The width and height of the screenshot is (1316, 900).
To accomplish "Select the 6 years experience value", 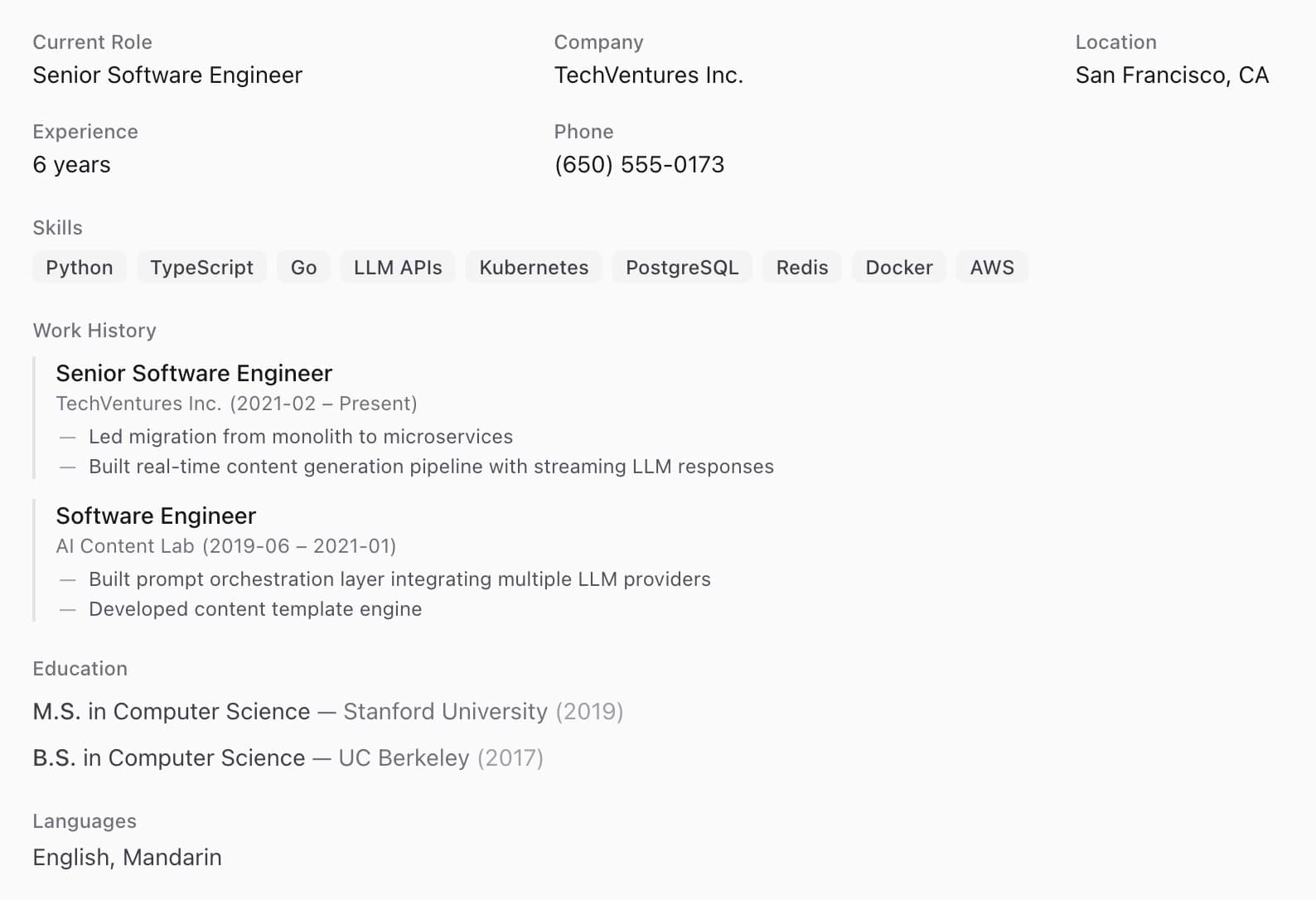I will (71, 165).
